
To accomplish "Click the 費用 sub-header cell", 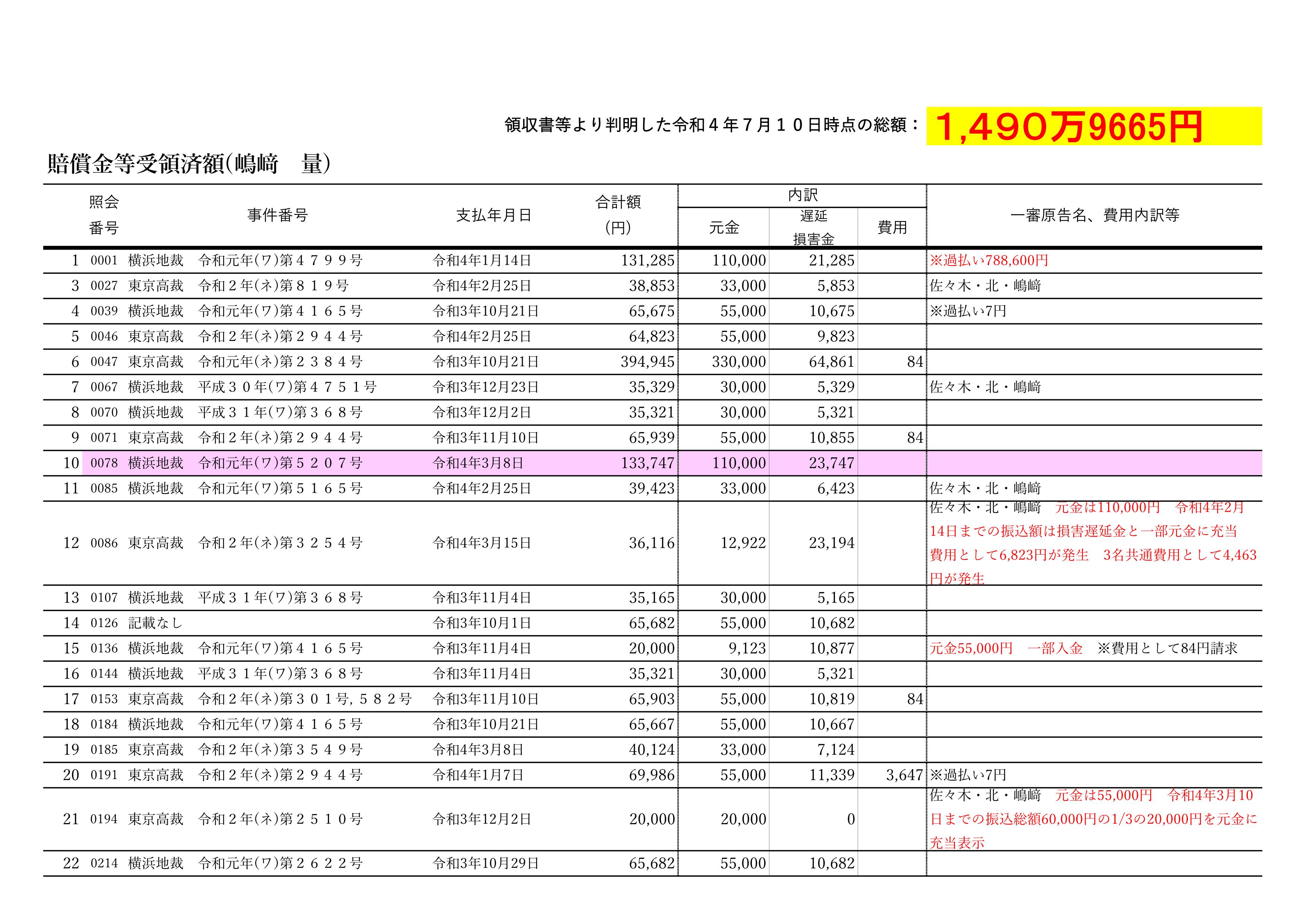I will click(892, 228).
